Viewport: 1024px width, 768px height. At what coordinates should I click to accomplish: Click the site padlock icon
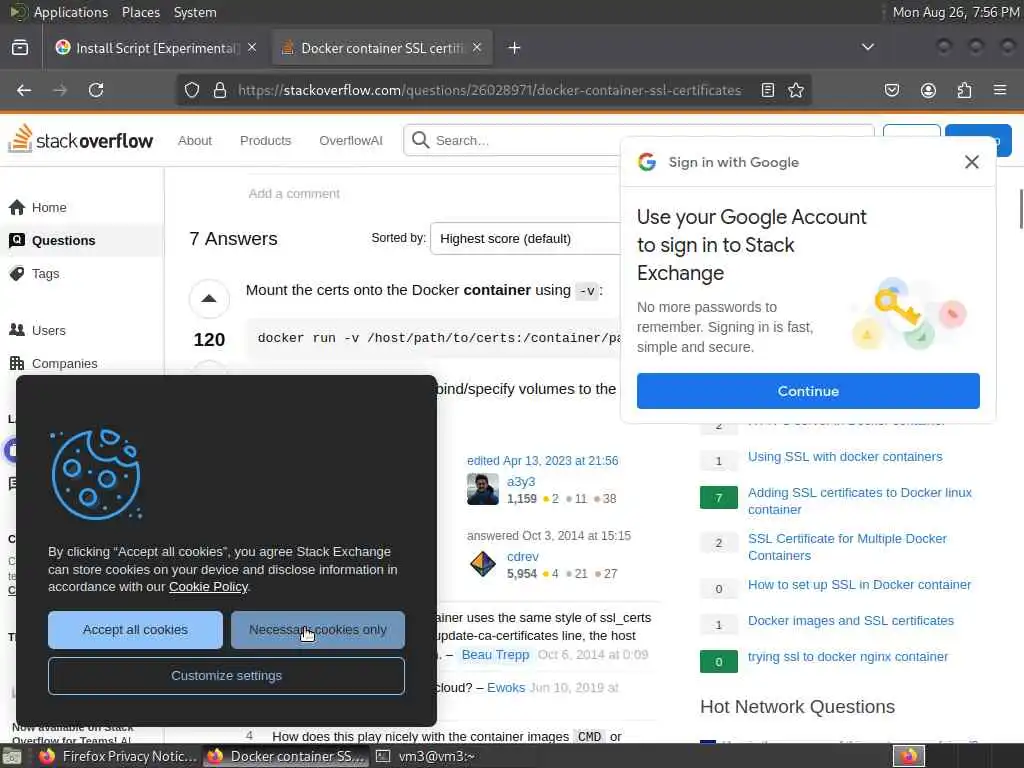coord(220,90)
